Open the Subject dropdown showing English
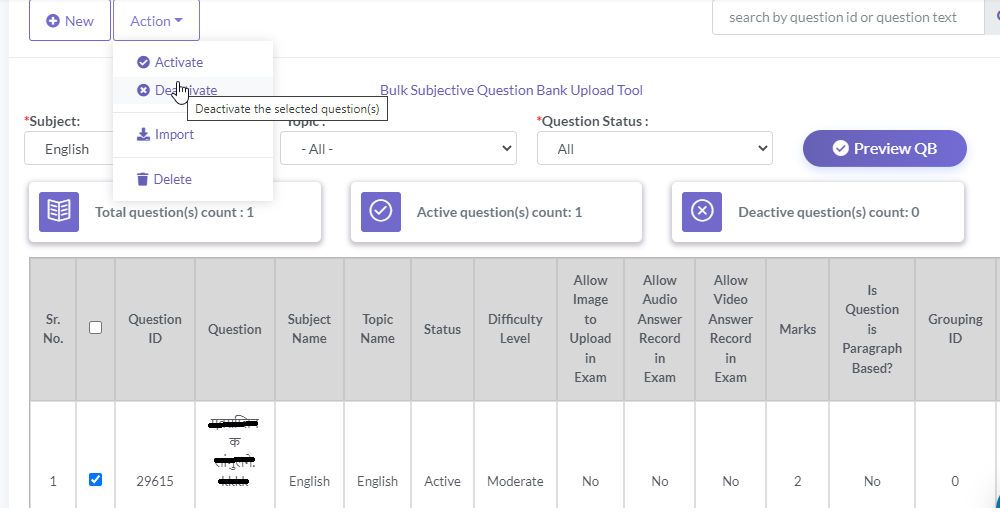Screen dimensions: 1000x515 pyautogui.click(x=69, y=149)
